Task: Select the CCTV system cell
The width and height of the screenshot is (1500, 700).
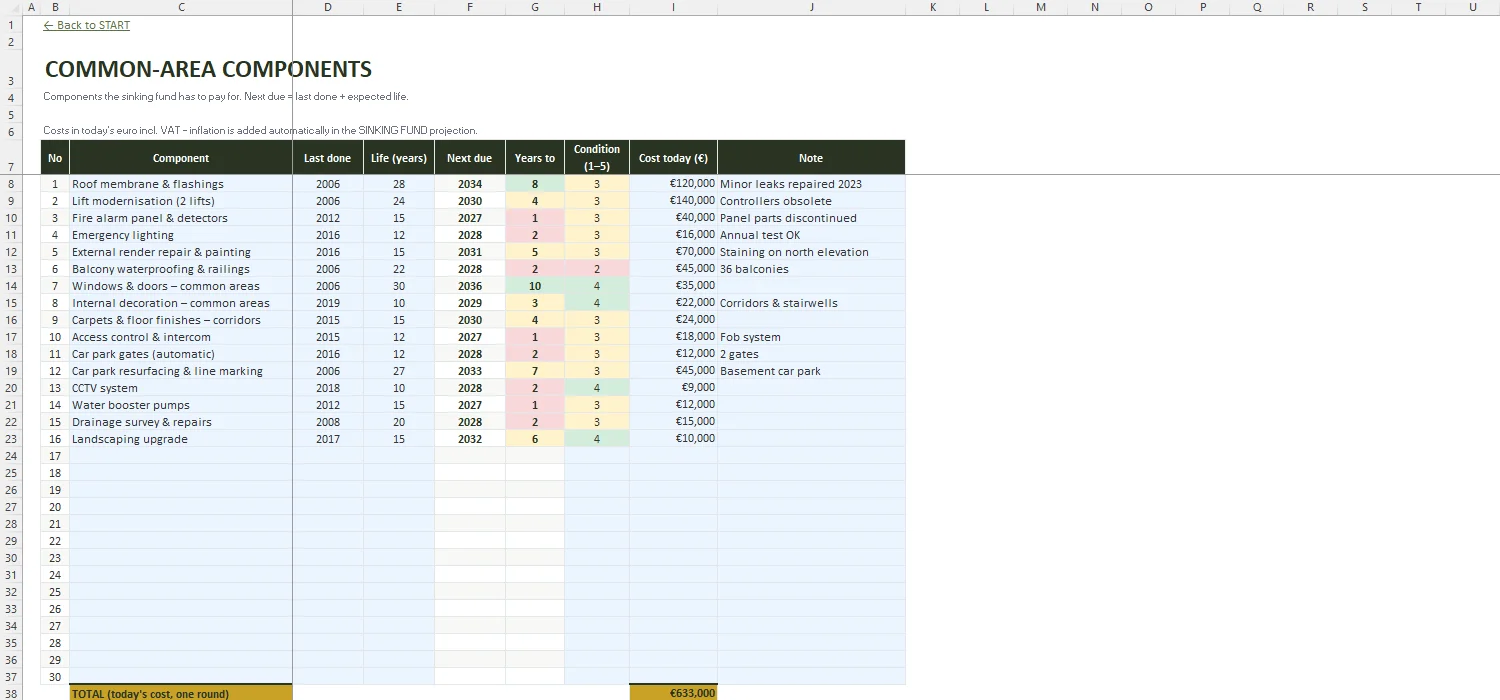Action: 181,388
